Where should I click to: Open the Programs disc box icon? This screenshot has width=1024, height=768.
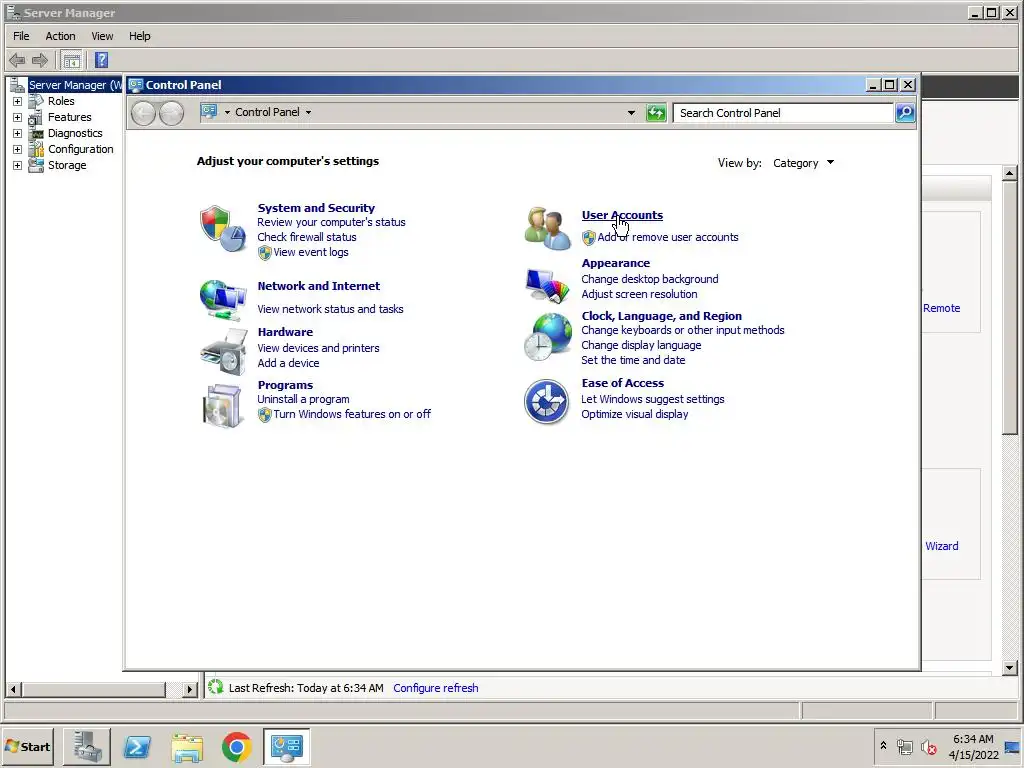(223, 405)
